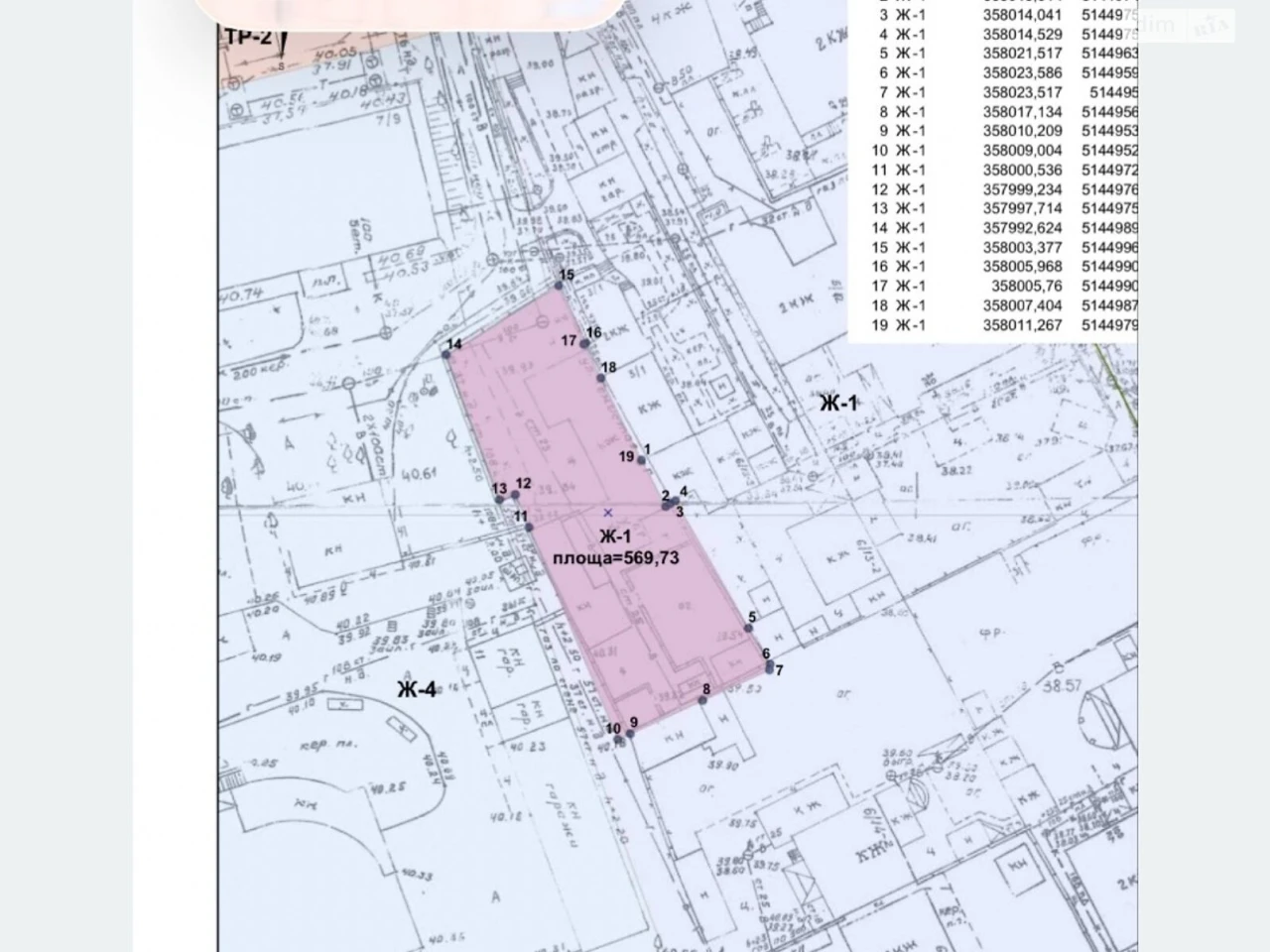1270x952 pixels.
Task: Click table cell '357997,714'
Action: pyautogui.click(x=1022, y=208)
